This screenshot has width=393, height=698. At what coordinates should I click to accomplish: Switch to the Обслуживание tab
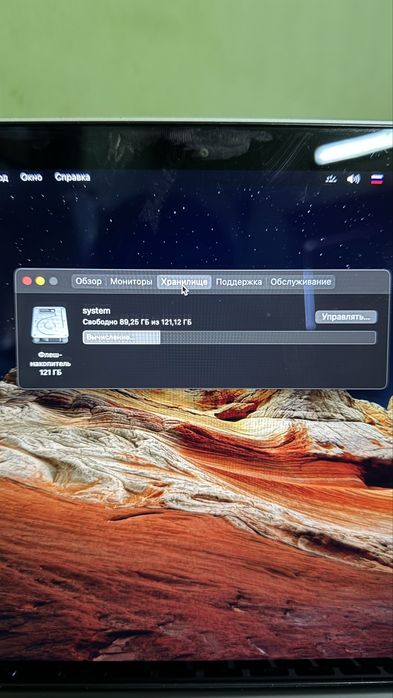[x=300, y=281]
